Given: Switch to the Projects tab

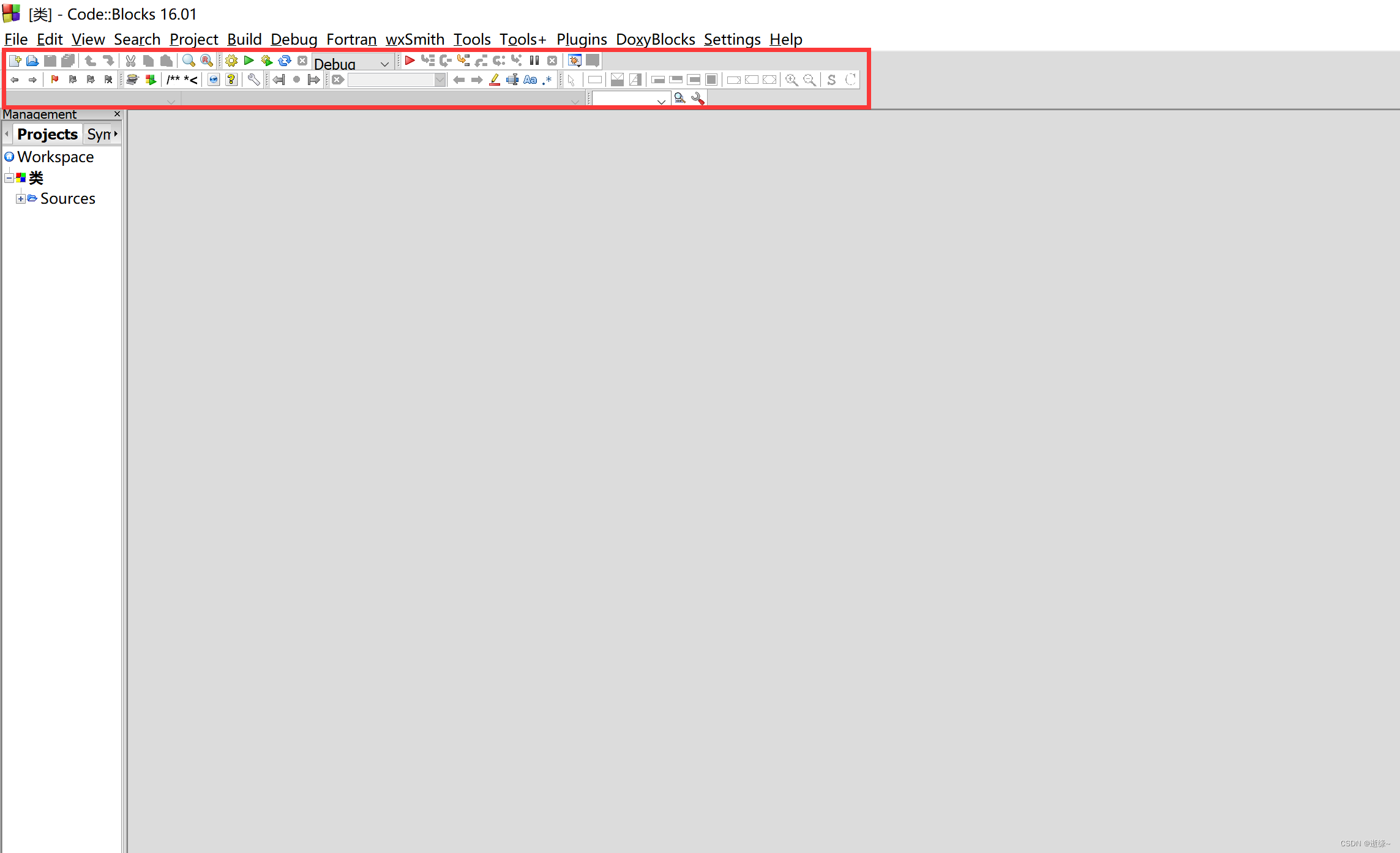Looking at the screenshot, I should coord(47,134).
